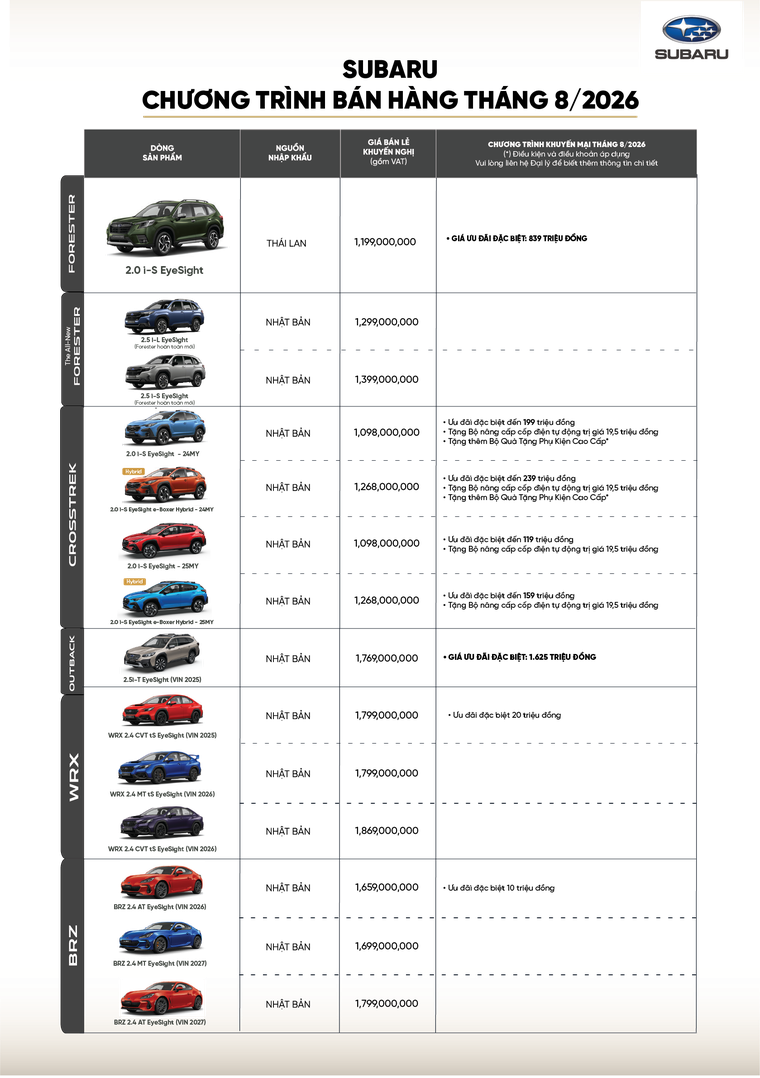The image size is (760, 1078).
Task: Select the Outback 2.5i-T car image
Action: 162,653
